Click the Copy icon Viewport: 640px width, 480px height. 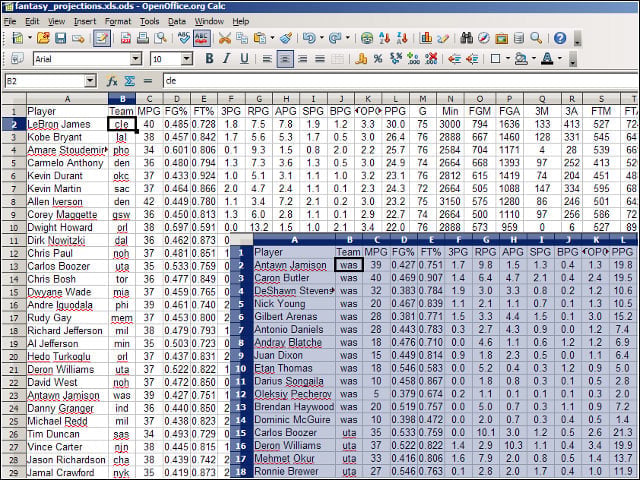click(242, 38)
